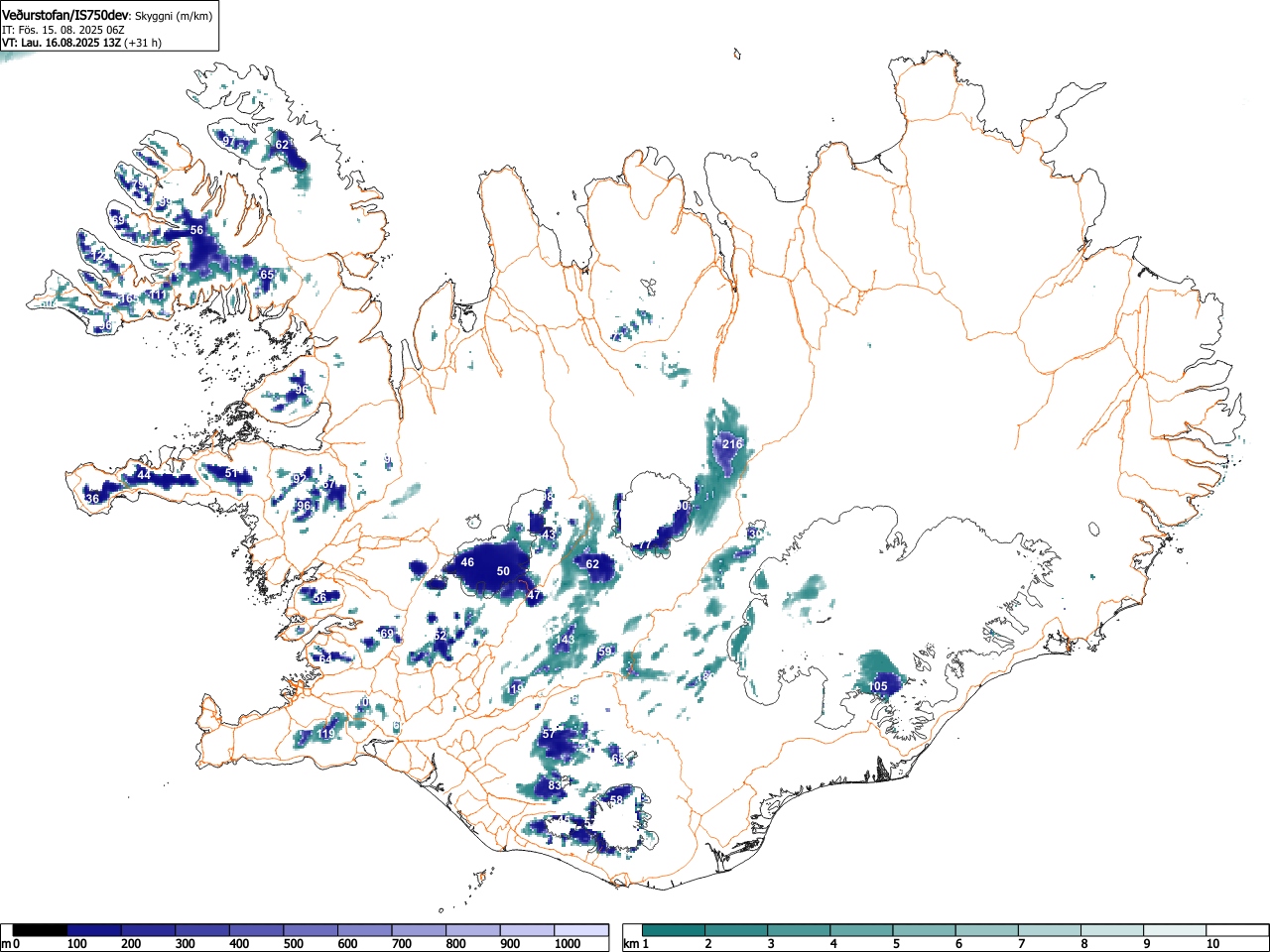
Task: Click the 1000 tick label on meter scale
Action: [x=568, y=944]
